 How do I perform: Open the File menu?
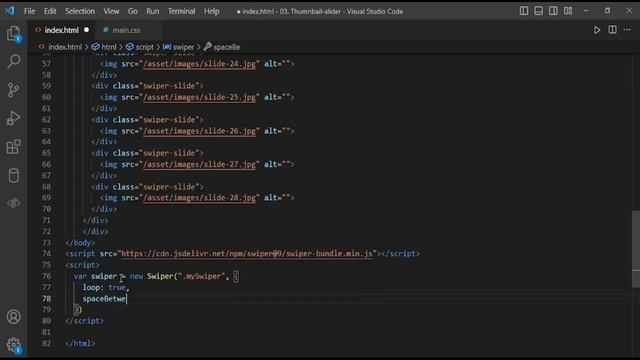pyautogui.click(x=29, y=11)
